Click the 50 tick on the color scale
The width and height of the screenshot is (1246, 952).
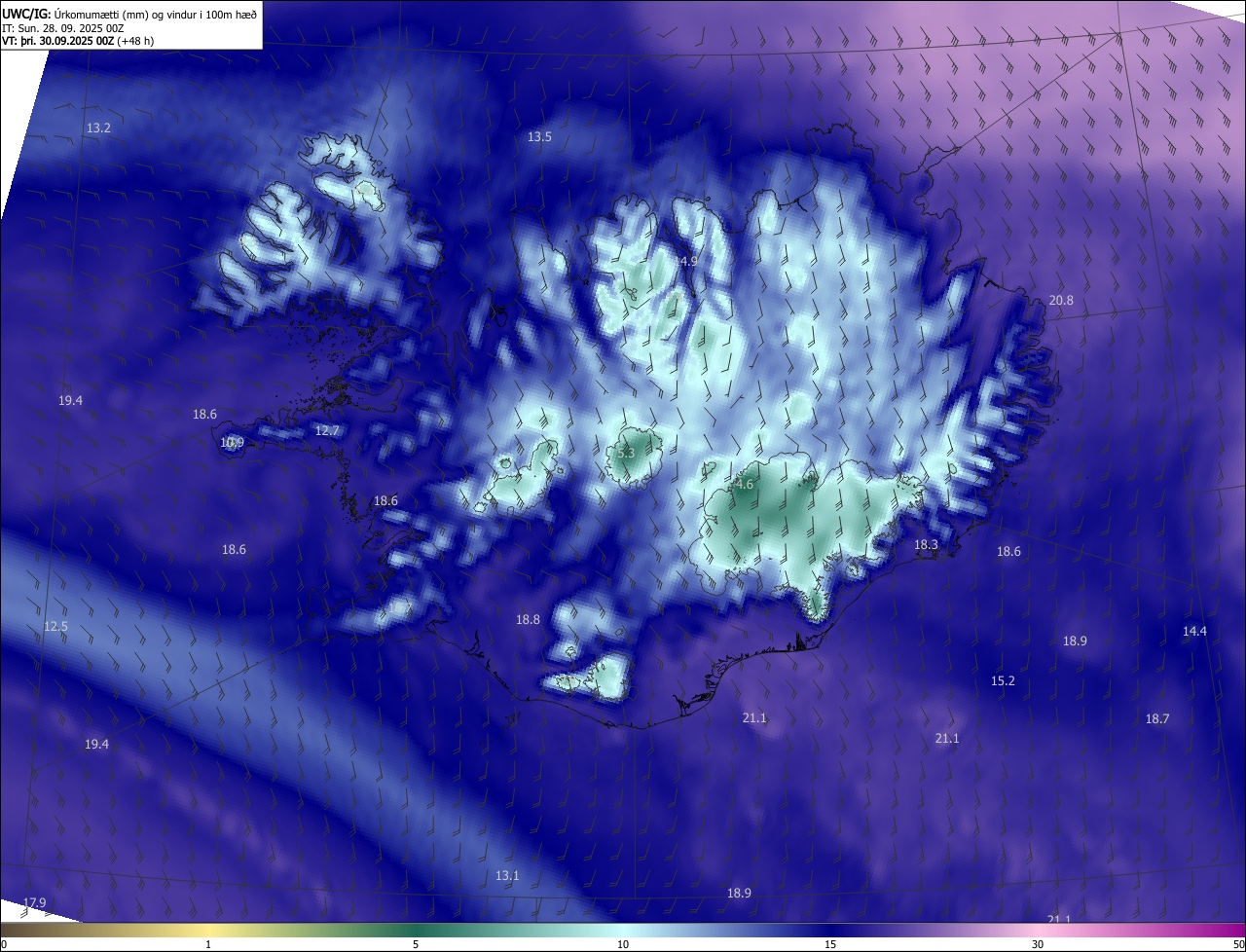tap(1238, 944)
